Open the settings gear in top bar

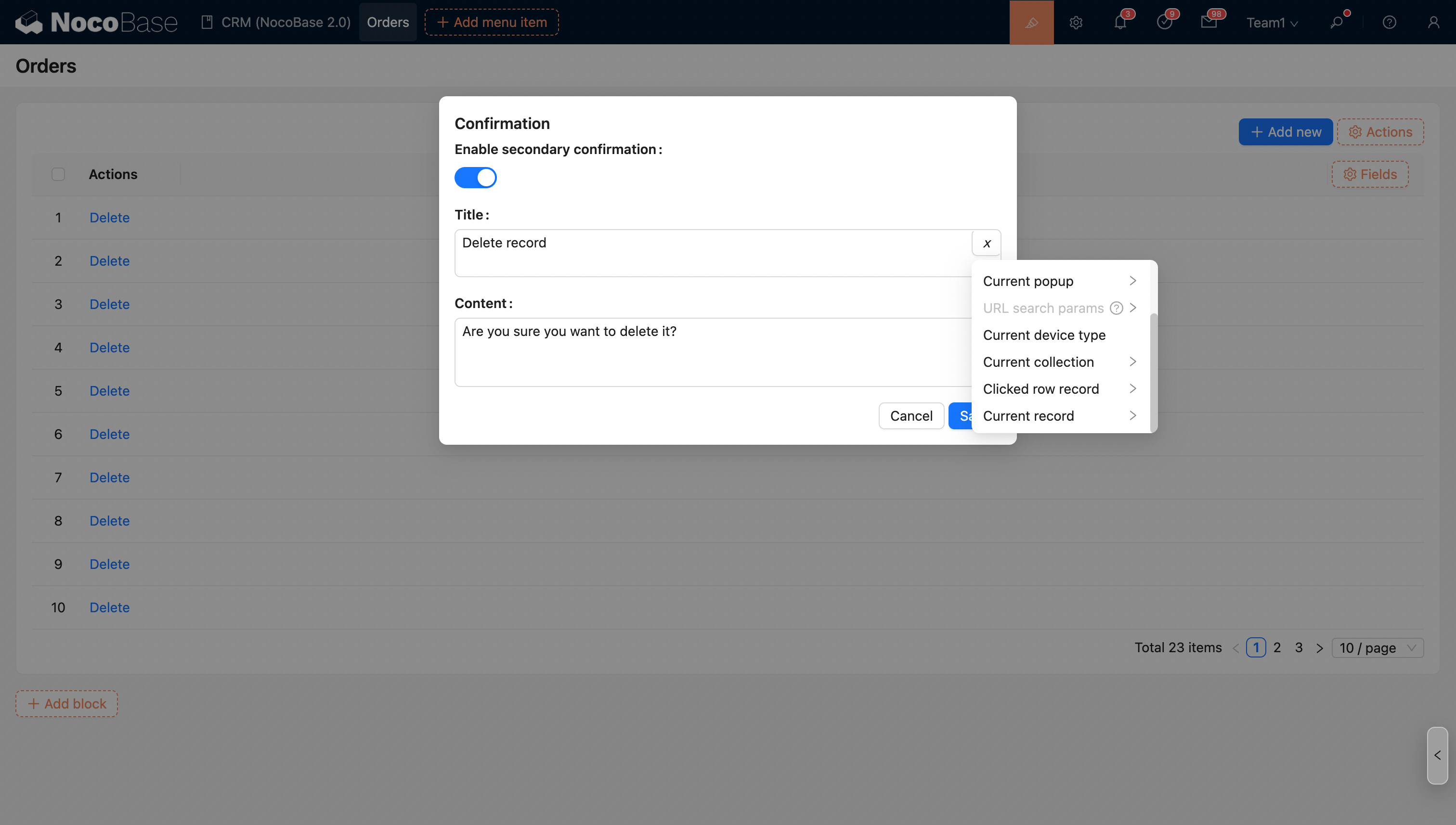pyautogui.click(x=1076, y=22)
